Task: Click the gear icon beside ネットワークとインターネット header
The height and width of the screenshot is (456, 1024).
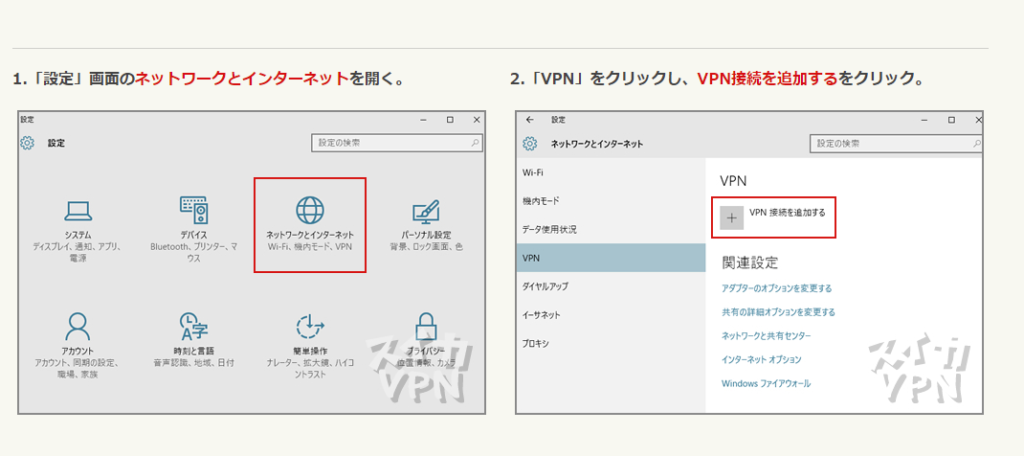Action: click(530, 143)
